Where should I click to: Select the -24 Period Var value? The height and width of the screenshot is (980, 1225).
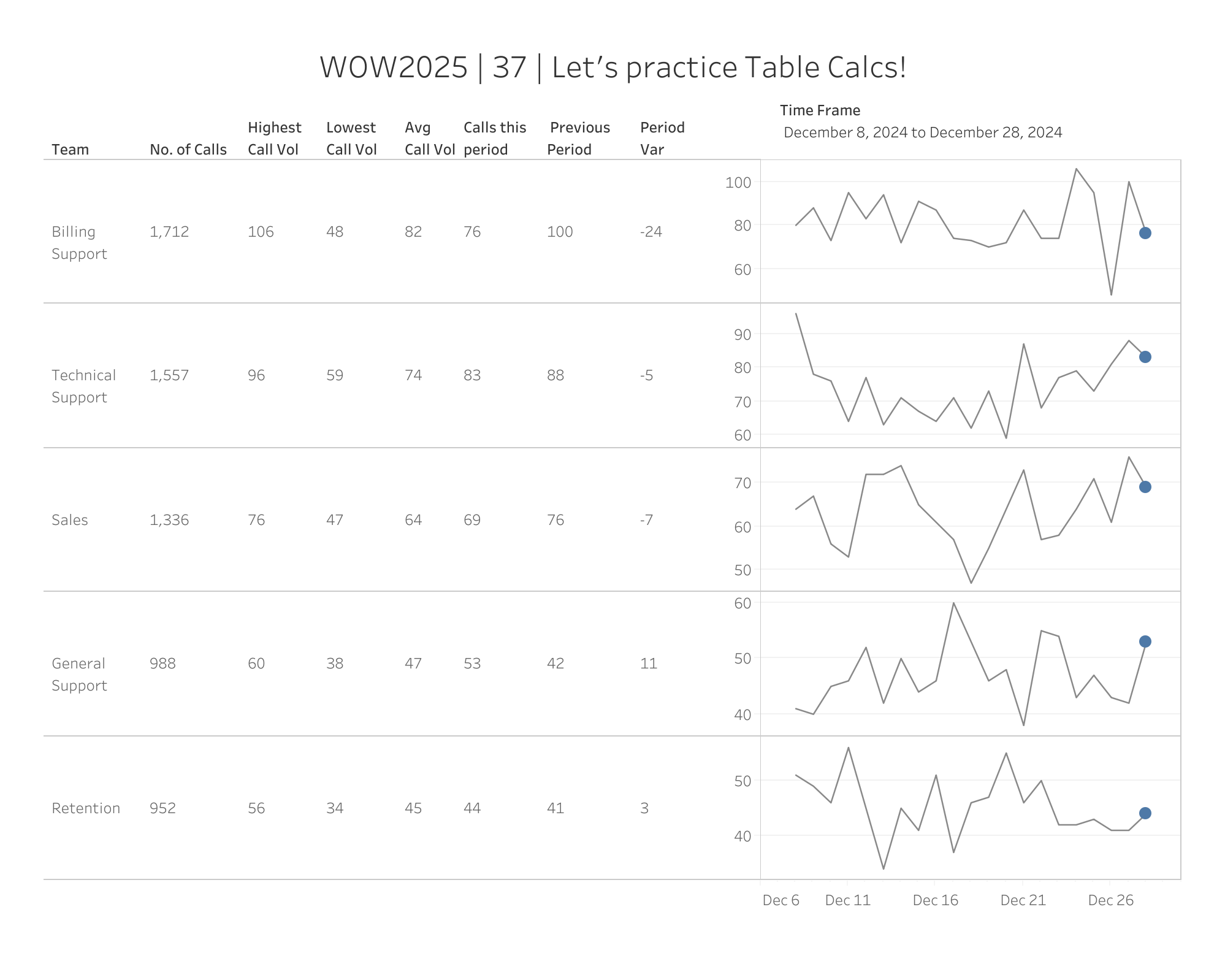pyautogui.click(x=651, y=232)
